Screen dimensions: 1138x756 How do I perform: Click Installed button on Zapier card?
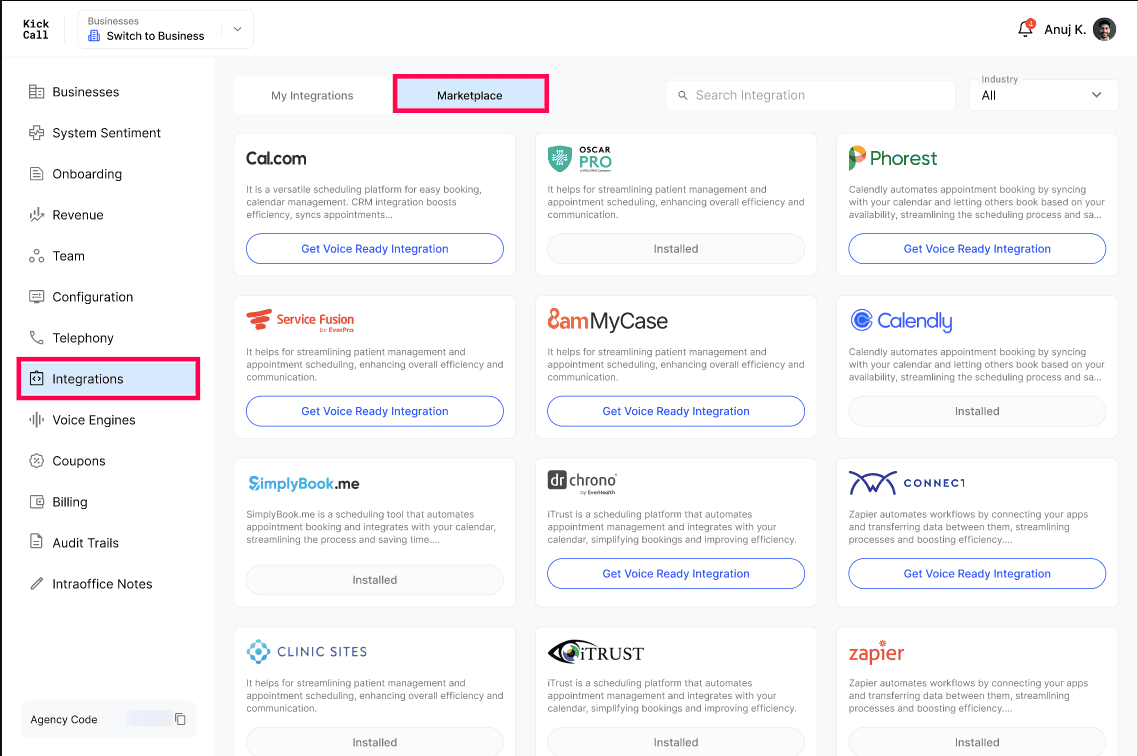click(x=977, y=741)
